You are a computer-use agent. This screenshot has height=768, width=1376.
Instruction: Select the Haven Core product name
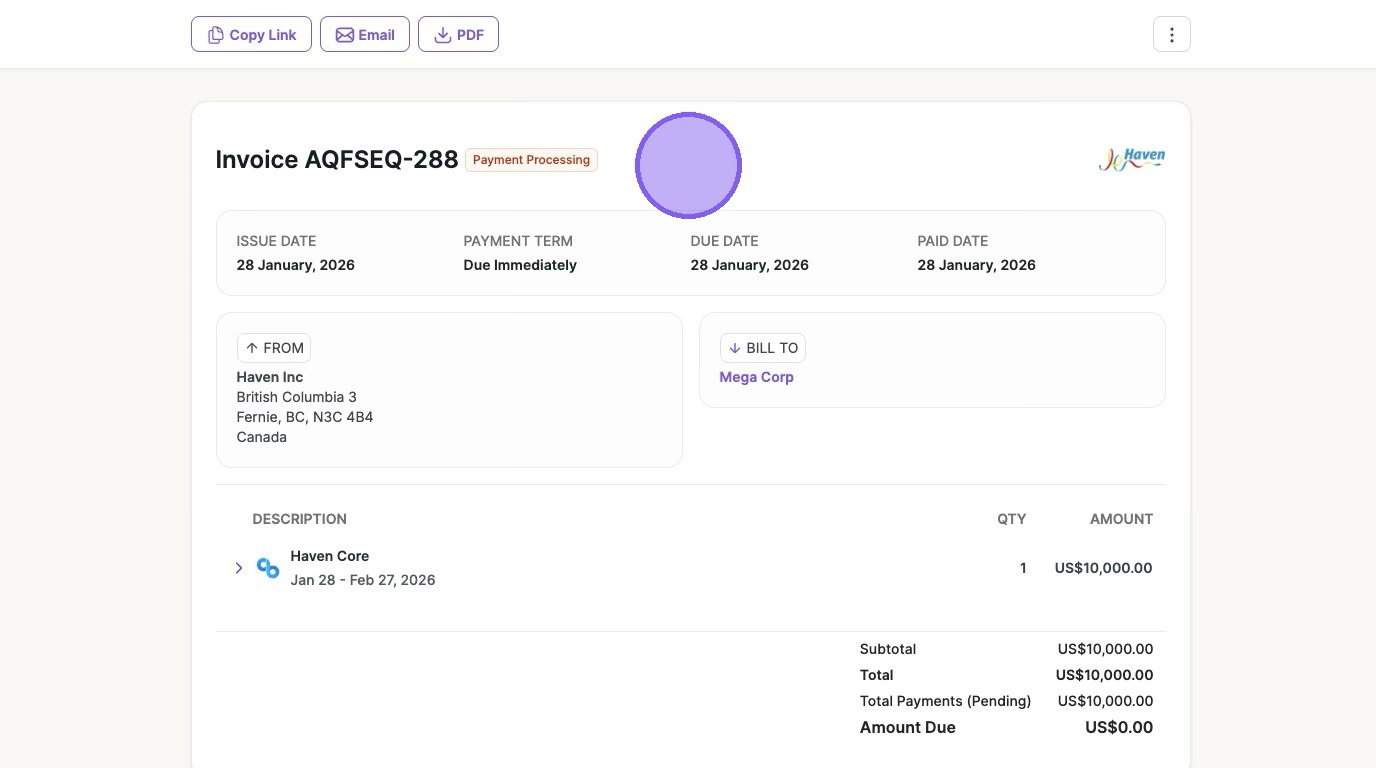point(329,556)
